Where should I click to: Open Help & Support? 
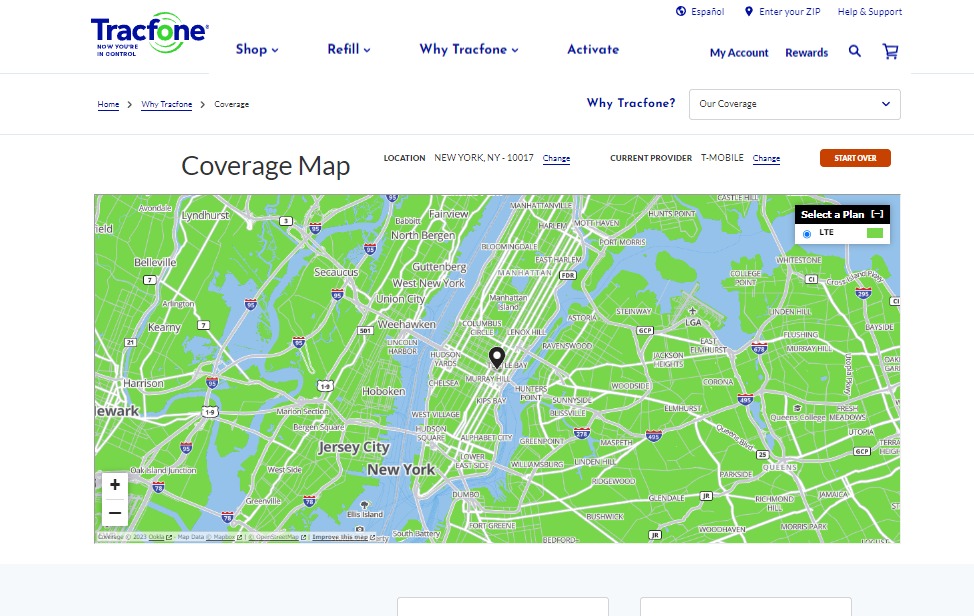coord(870,12)
